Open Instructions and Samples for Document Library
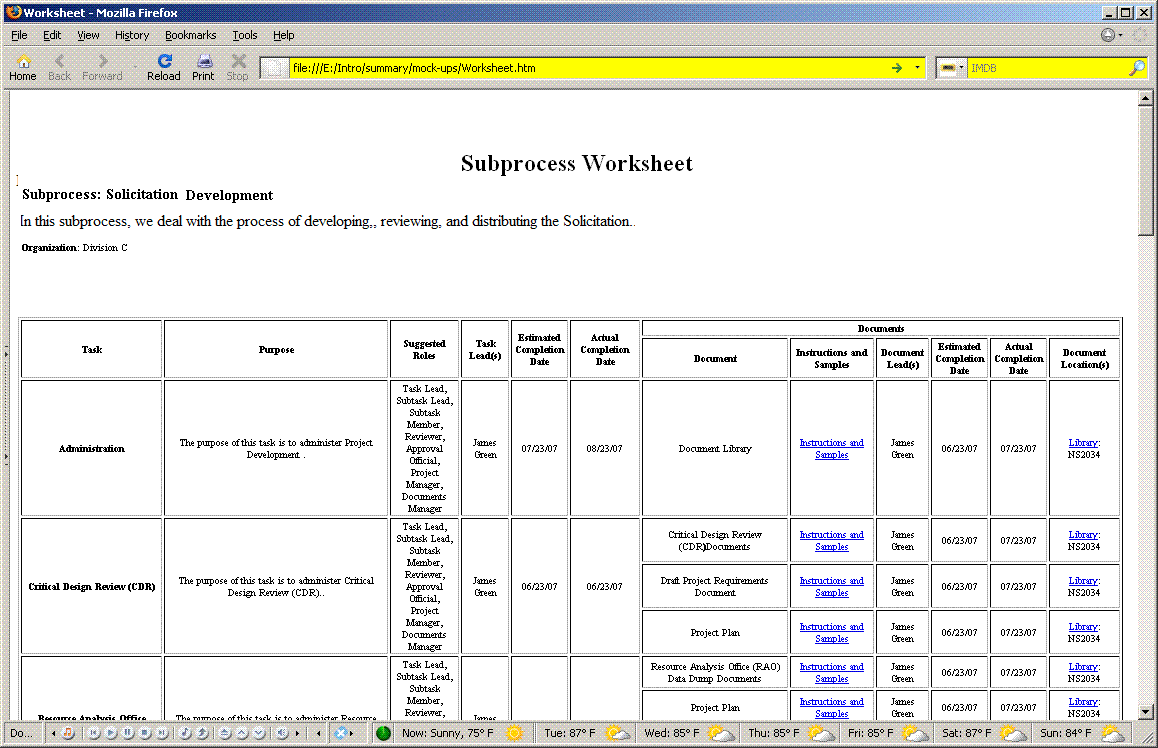 [x=832, y=448]
